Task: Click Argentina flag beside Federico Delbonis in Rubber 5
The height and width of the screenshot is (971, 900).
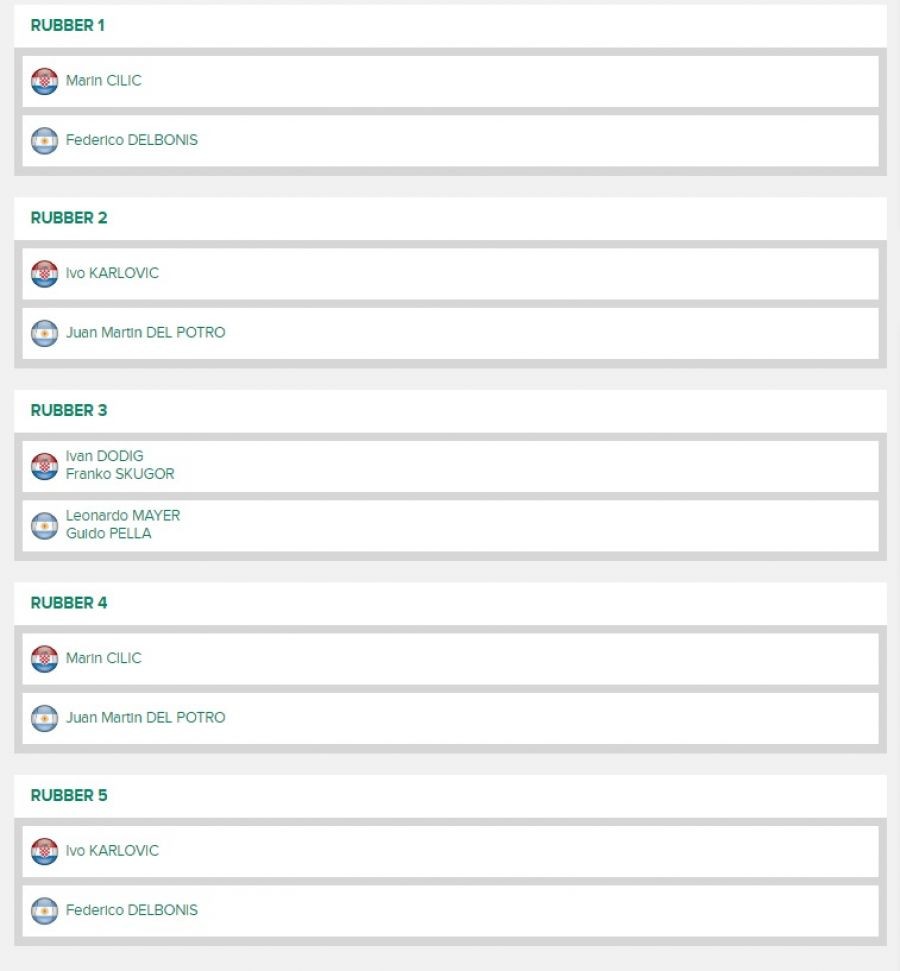Action: (44, 911)
